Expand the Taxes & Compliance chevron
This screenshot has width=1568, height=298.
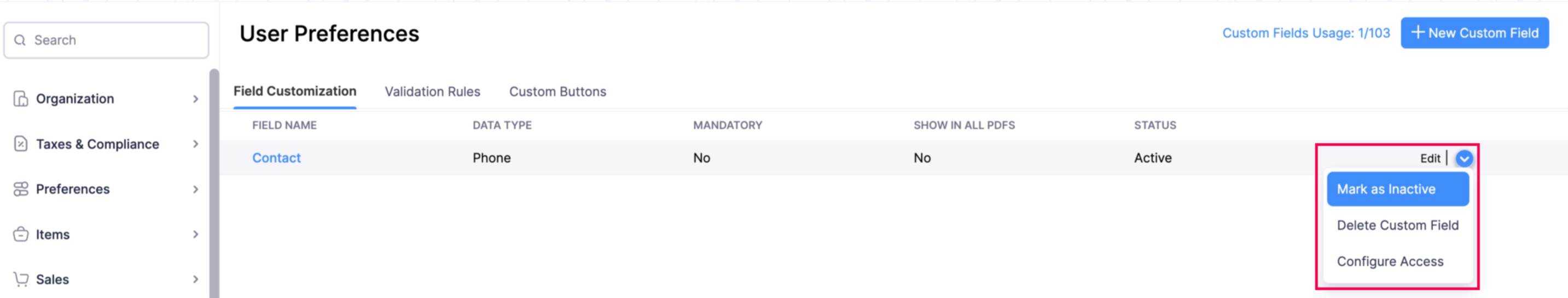tap(195, 144)
